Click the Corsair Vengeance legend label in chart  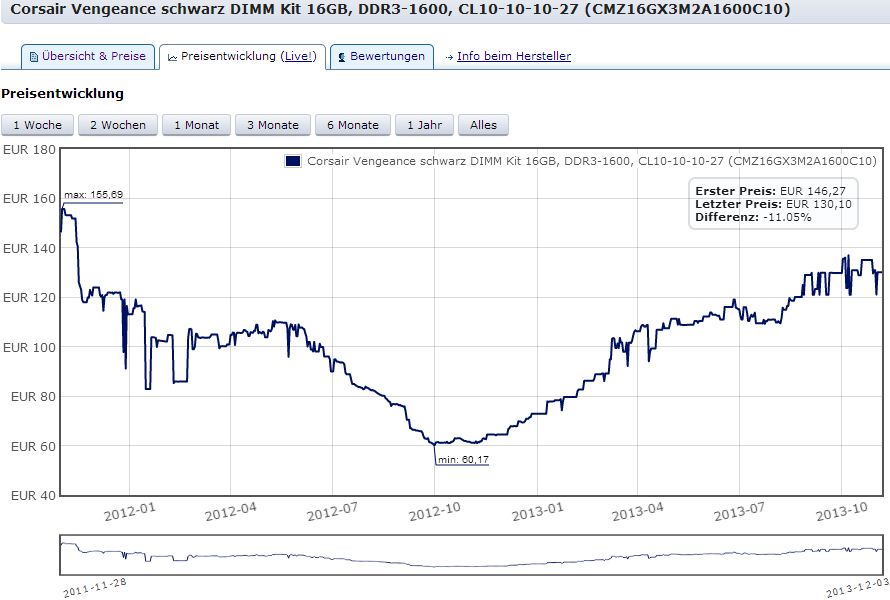point(591,161)
